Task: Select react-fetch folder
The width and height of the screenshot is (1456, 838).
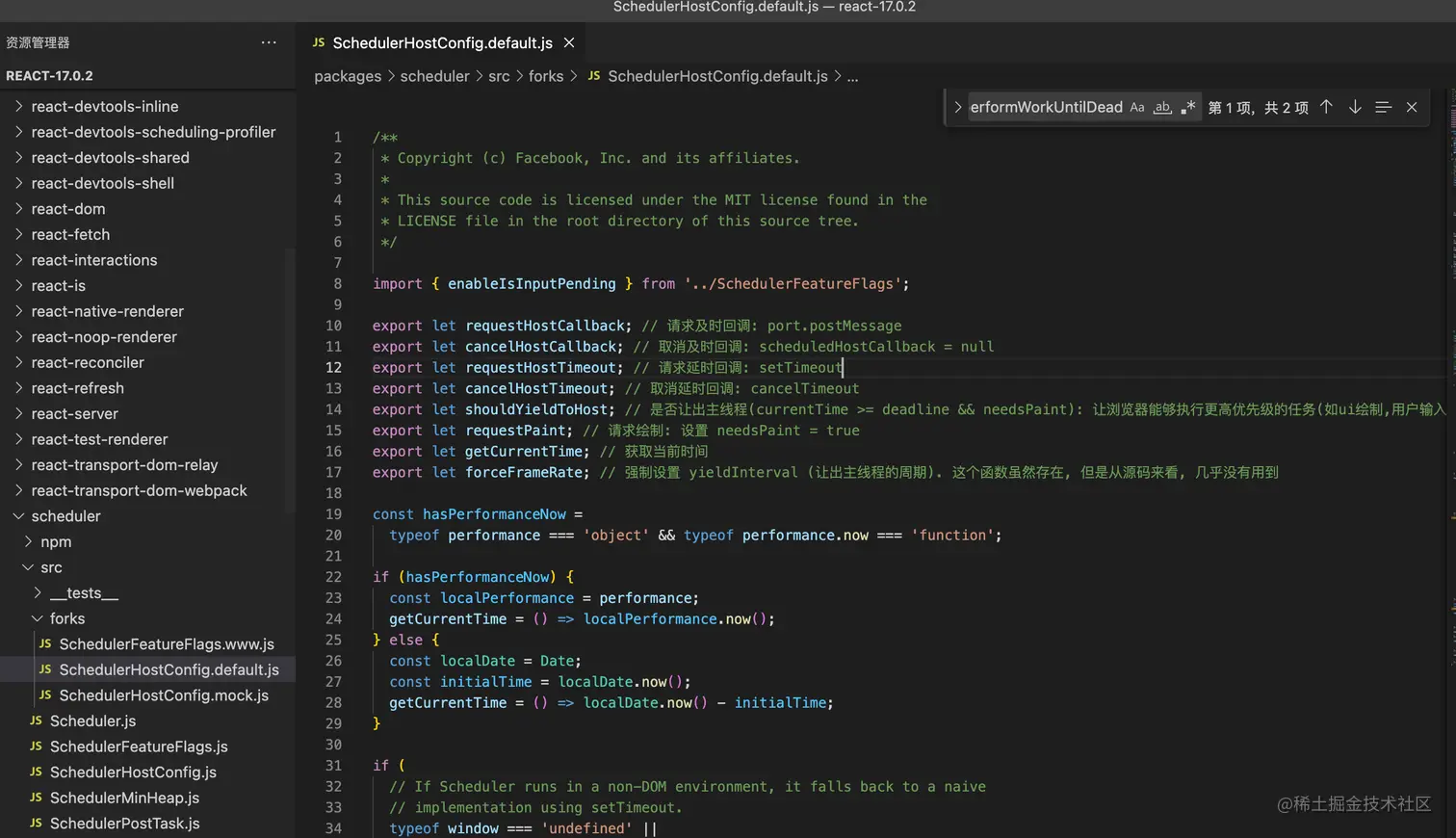Action: point(70,234)
